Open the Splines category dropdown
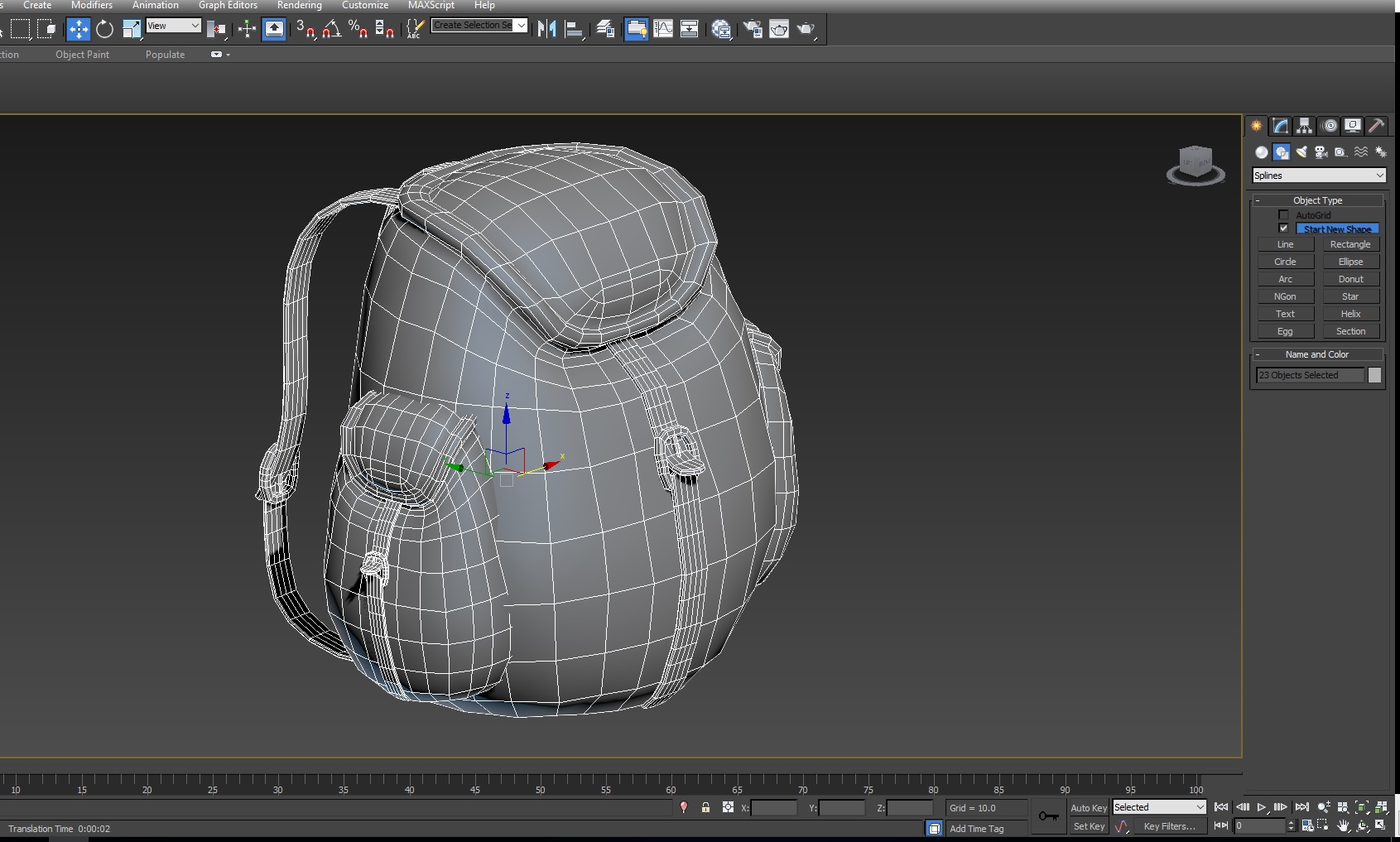1400x842 pixels. point(1318,176)
